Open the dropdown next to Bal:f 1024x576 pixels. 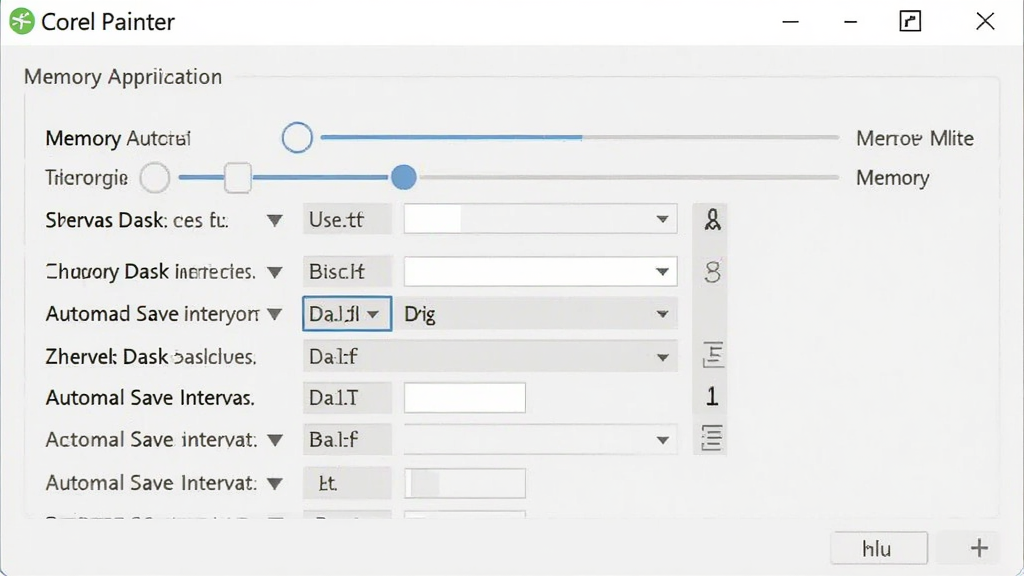click(540, 440)
